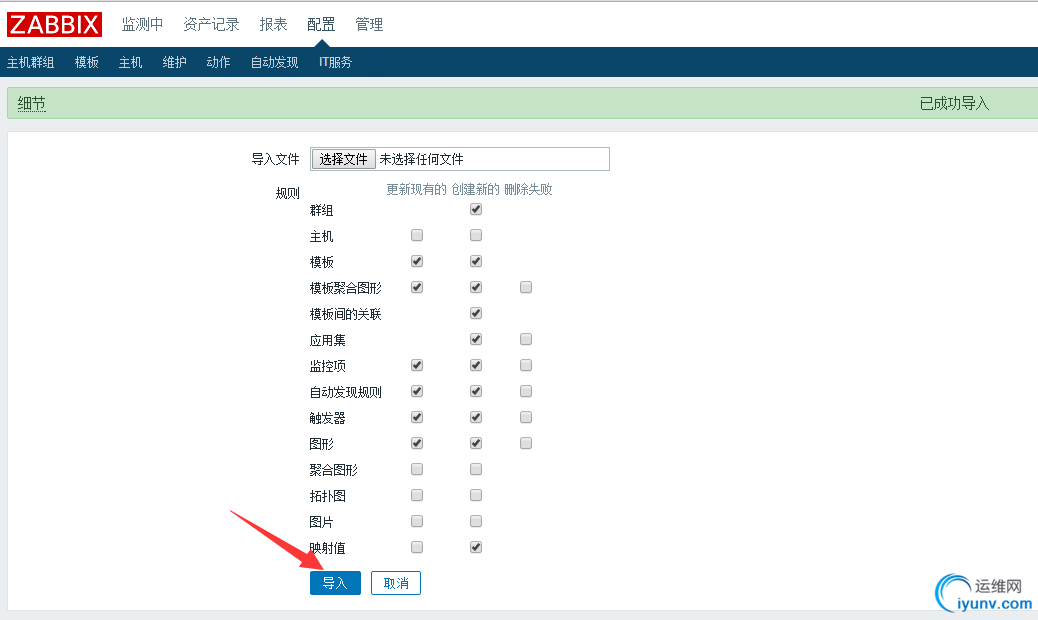This screenshot has height=620, width=1038.
Task: Open the 配置 menu
Action: (x=321, y=24)
